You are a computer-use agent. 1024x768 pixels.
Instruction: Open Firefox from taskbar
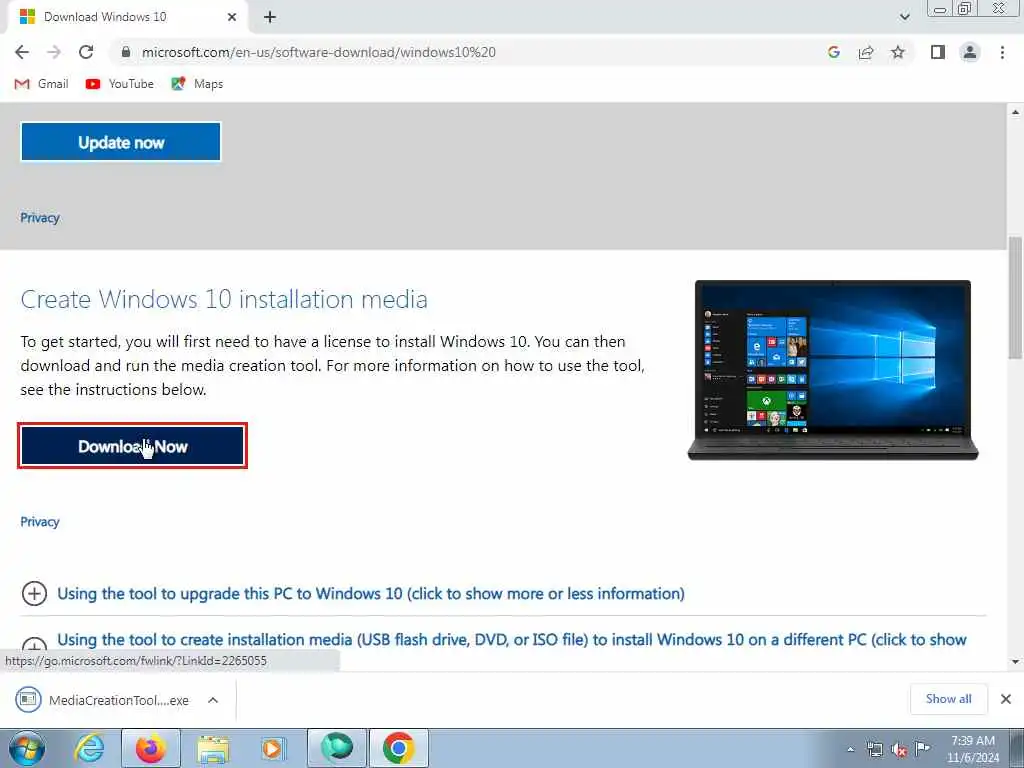click(x=151, y=748)
